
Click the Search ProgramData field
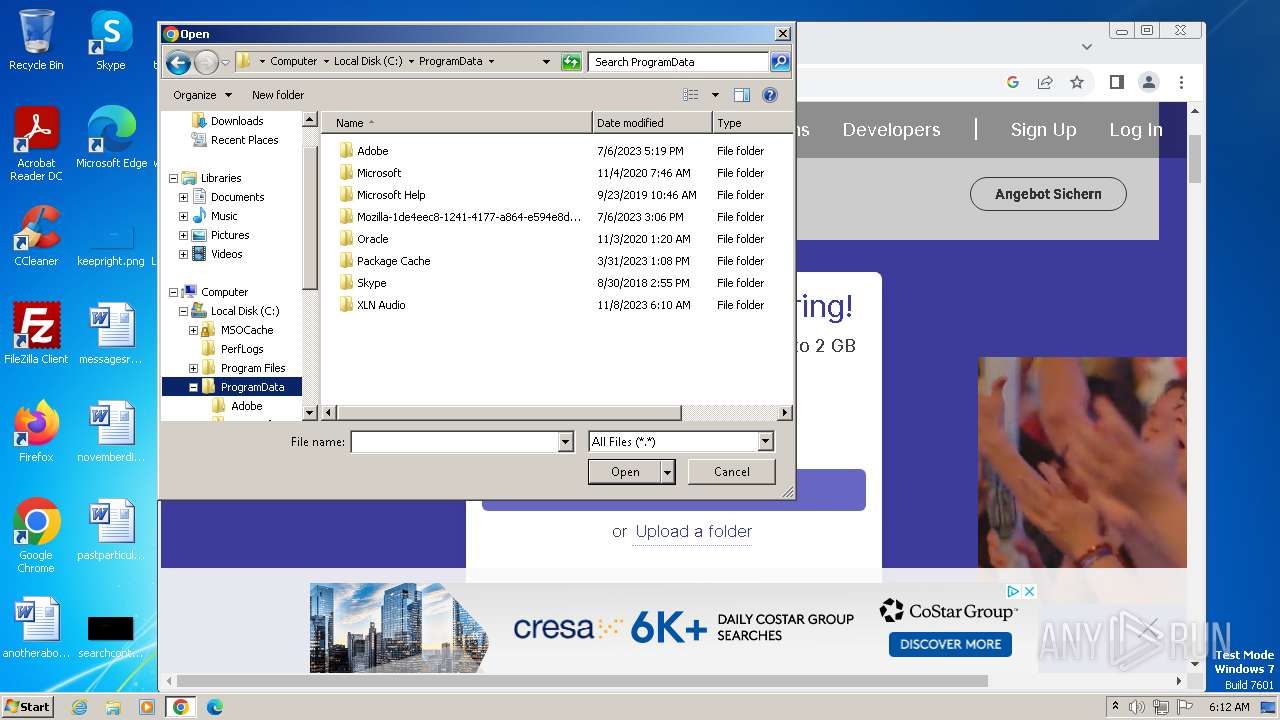(x=678, y=62)
